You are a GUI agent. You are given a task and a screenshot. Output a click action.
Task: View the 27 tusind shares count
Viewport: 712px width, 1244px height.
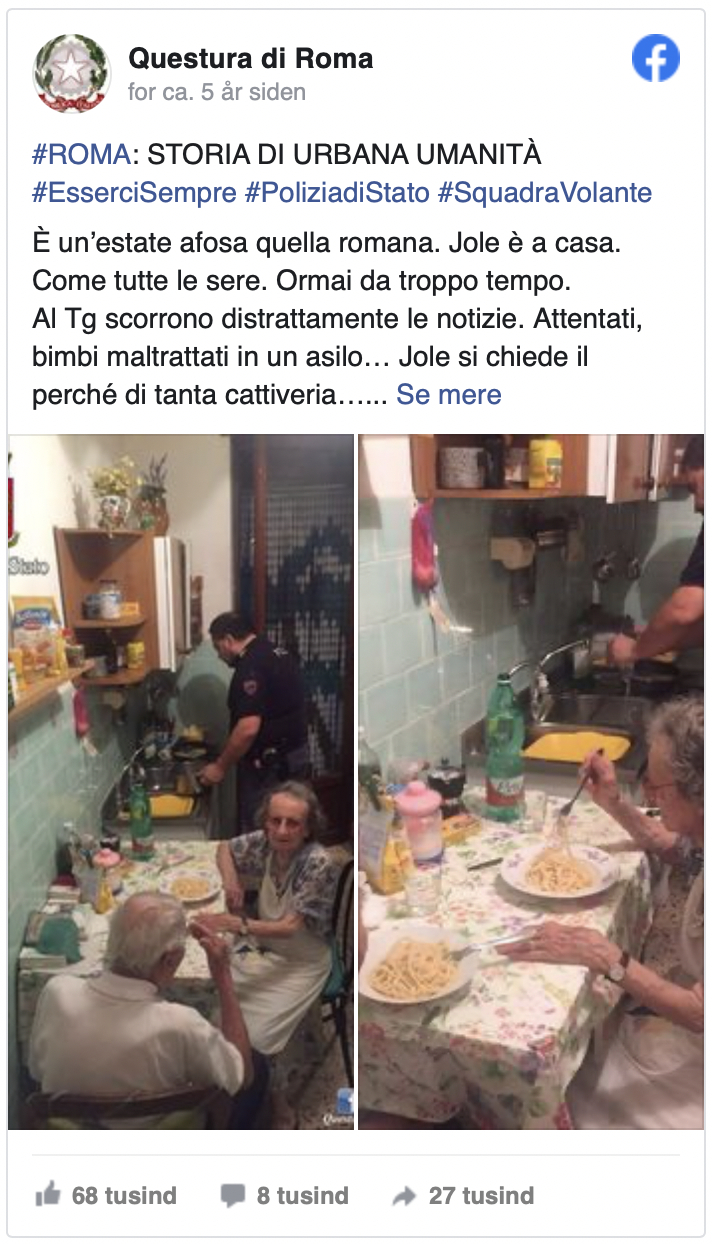click(481, 1195)
